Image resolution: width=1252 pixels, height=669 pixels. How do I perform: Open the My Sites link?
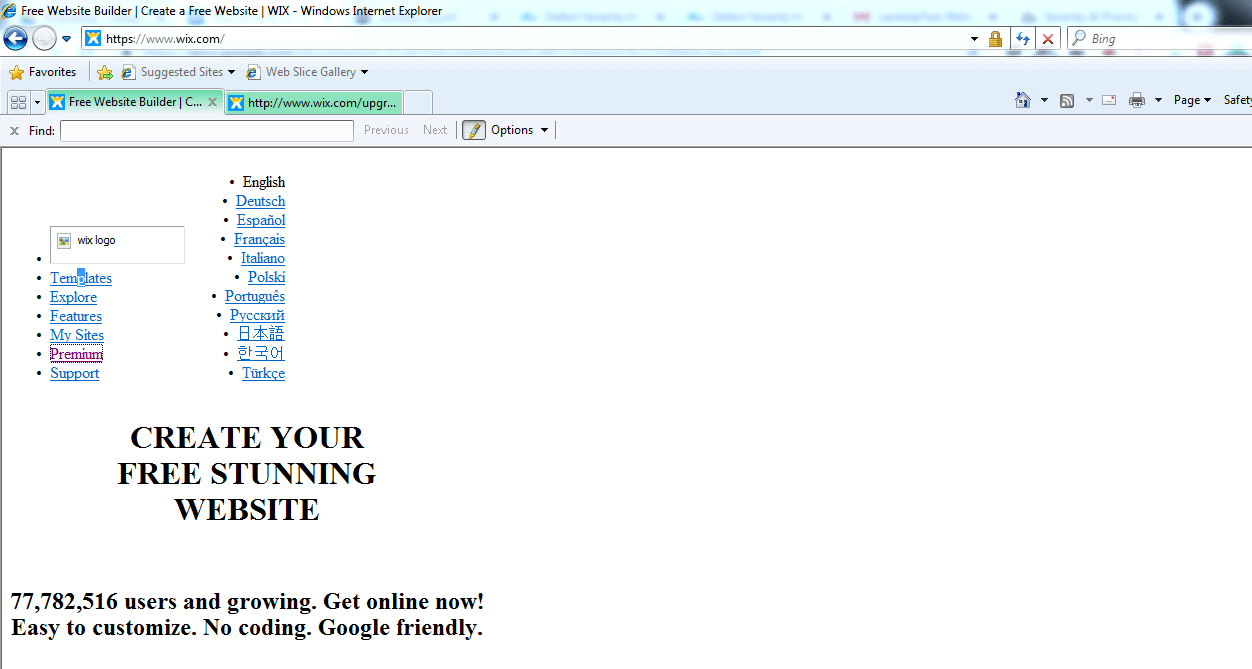[x=77, y=335]
